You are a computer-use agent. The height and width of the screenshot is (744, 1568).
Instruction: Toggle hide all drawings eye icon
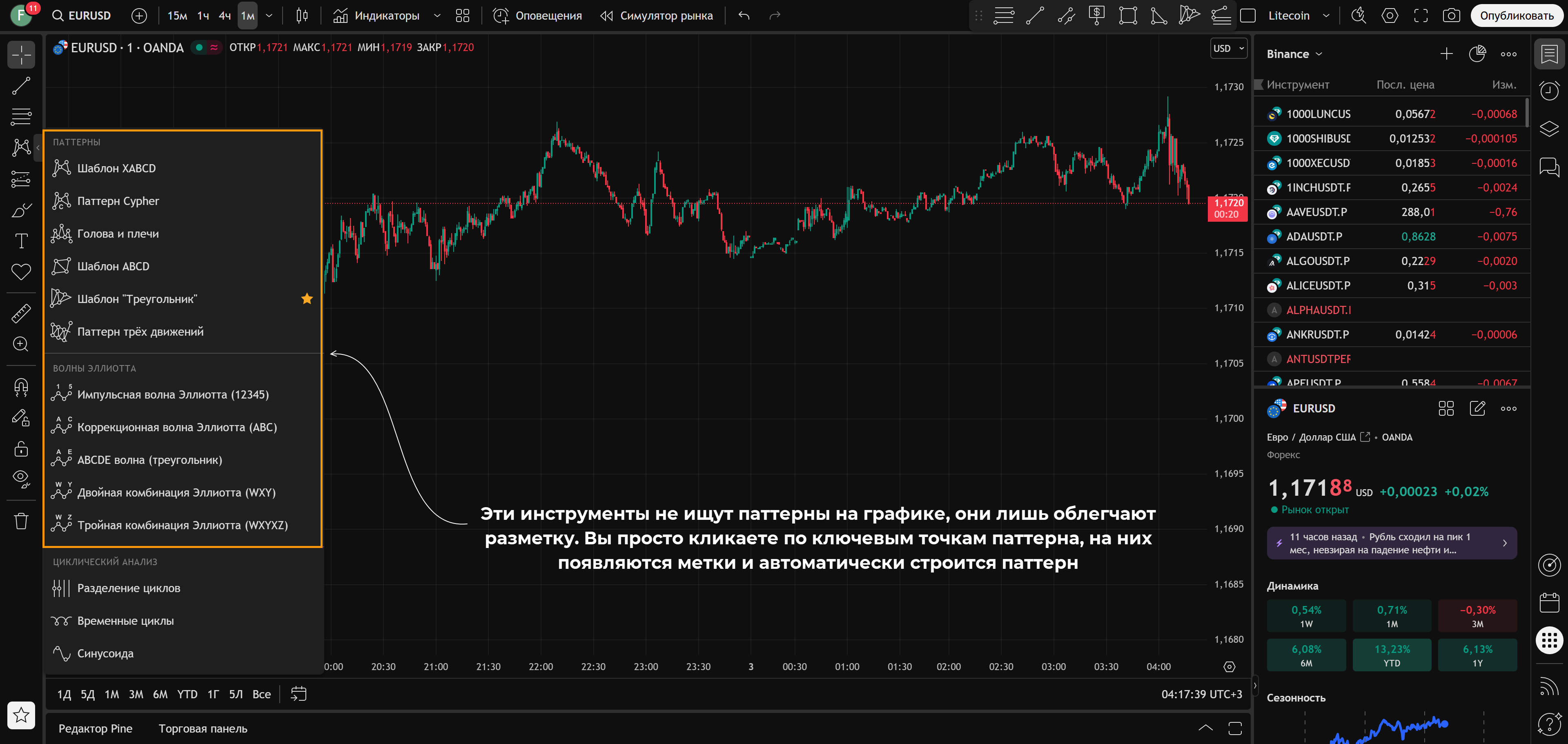coord(21,479)
